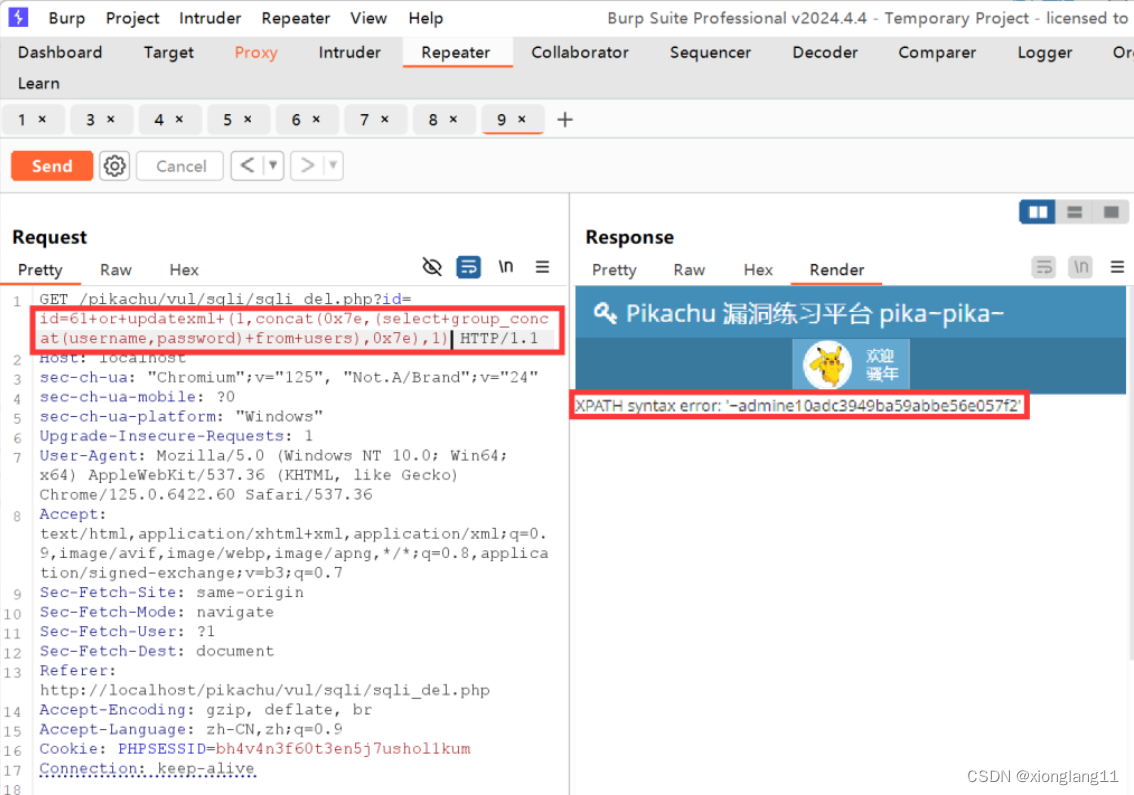
Task: Click the PHPSESSID cookie value
Action: (x=343, y=749)
